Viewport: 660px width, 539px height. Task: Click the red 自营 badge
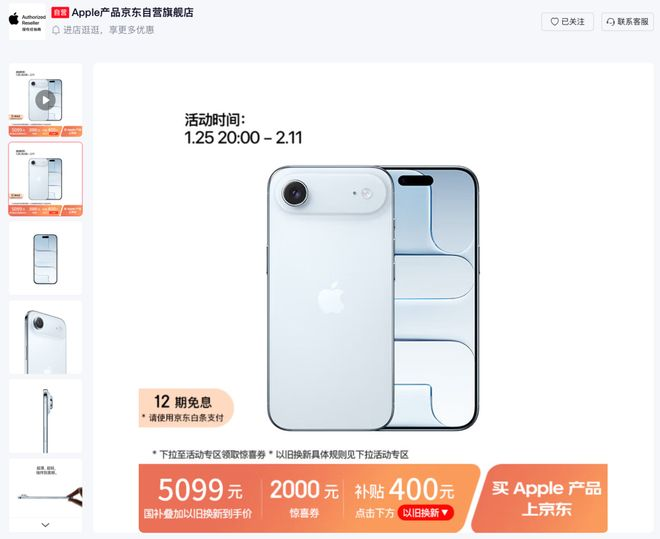(60, 13)
